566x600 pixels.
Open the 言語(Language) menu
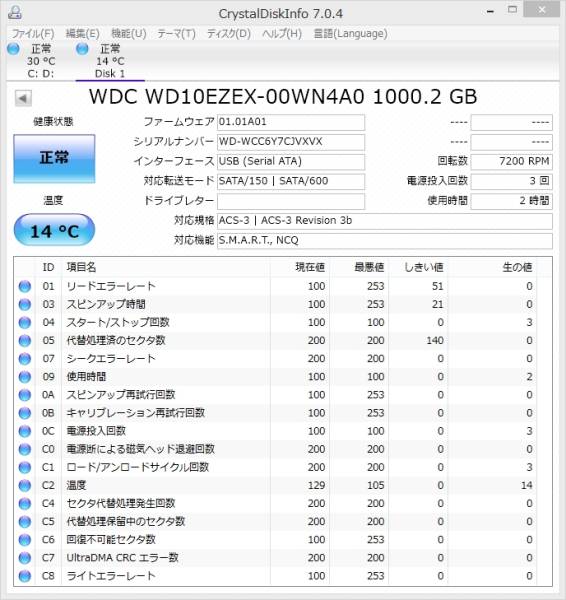350,34
